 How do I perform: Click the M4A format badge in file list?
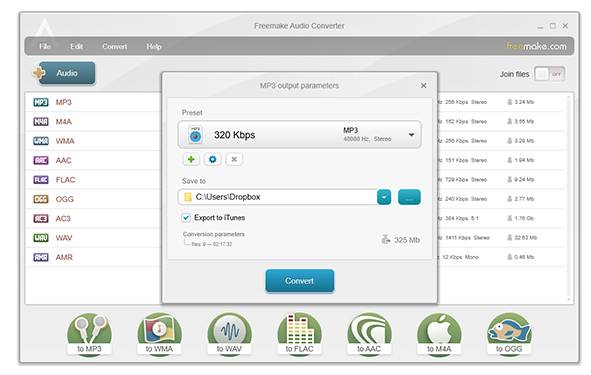(x=41, y=122)
